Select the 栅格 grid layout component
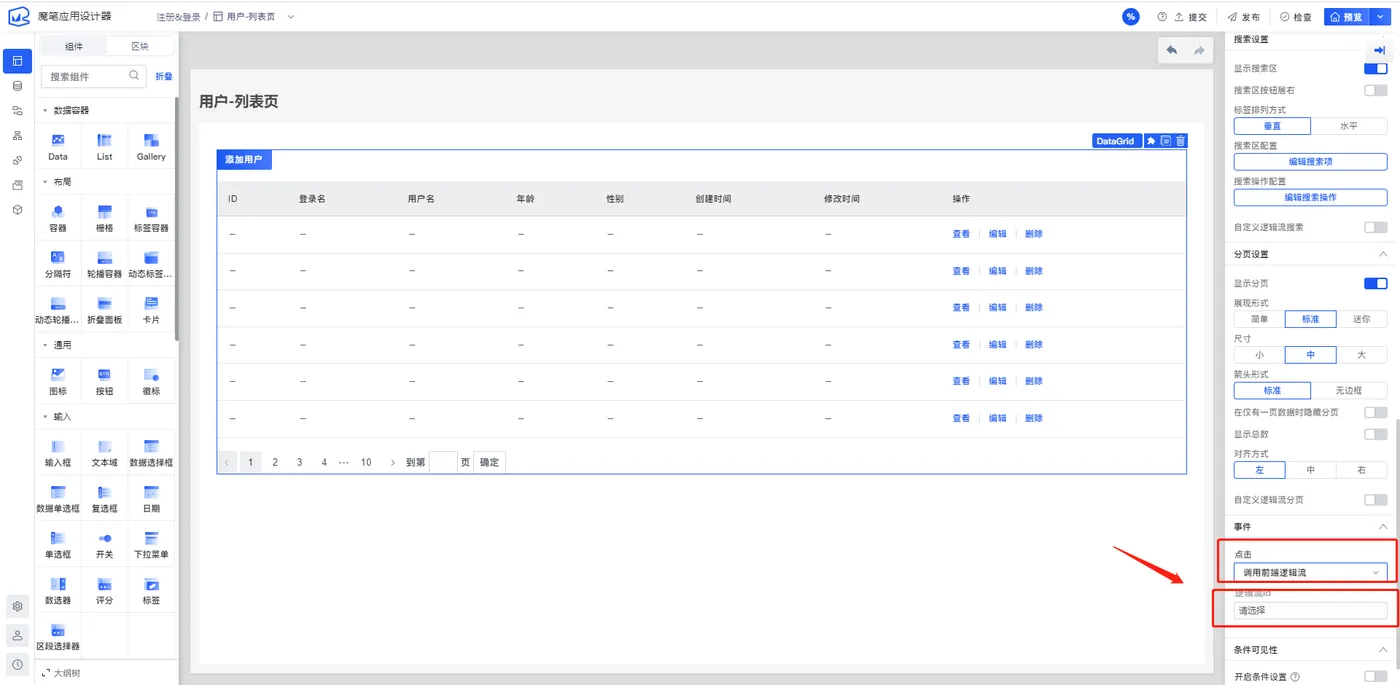Viewport: 1400px width, 685px height. tap(104, 218)
